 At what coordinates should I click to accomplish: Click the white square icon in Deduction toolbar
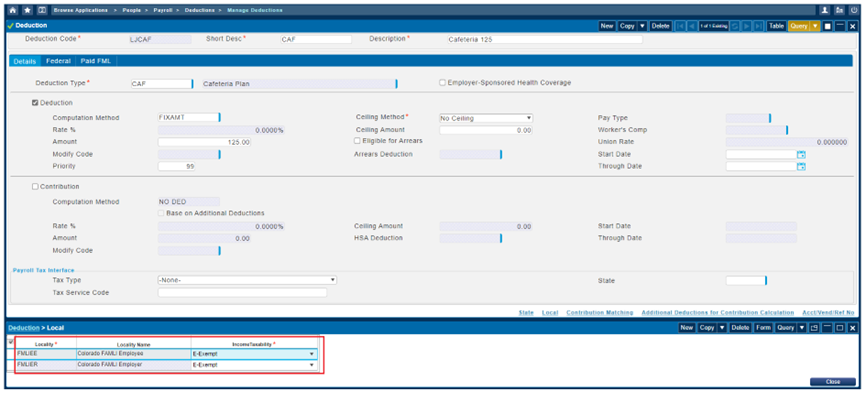click(827, 26)
